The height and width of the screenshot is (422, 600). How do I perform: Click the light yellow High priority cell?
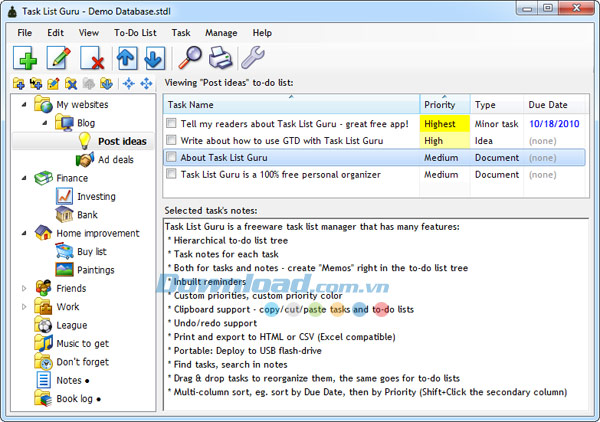click(445, 140)
